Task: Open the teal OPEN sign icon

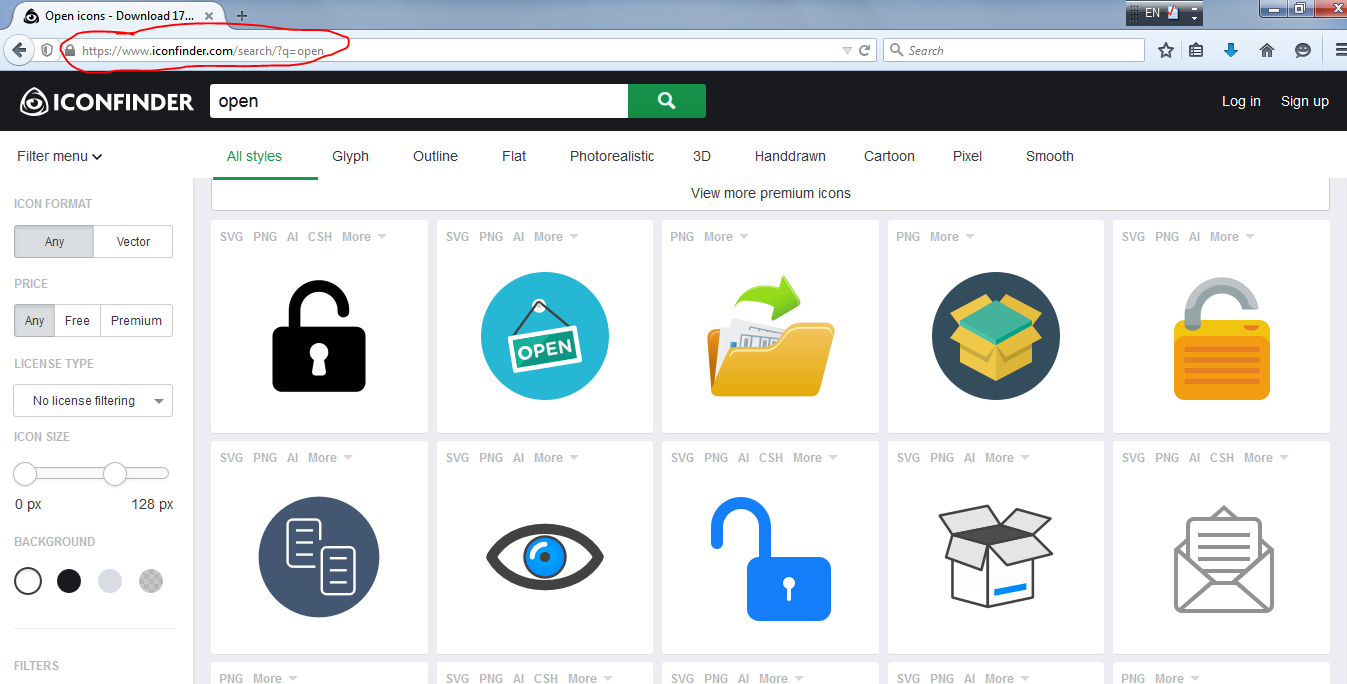Action: coord(545,336)
